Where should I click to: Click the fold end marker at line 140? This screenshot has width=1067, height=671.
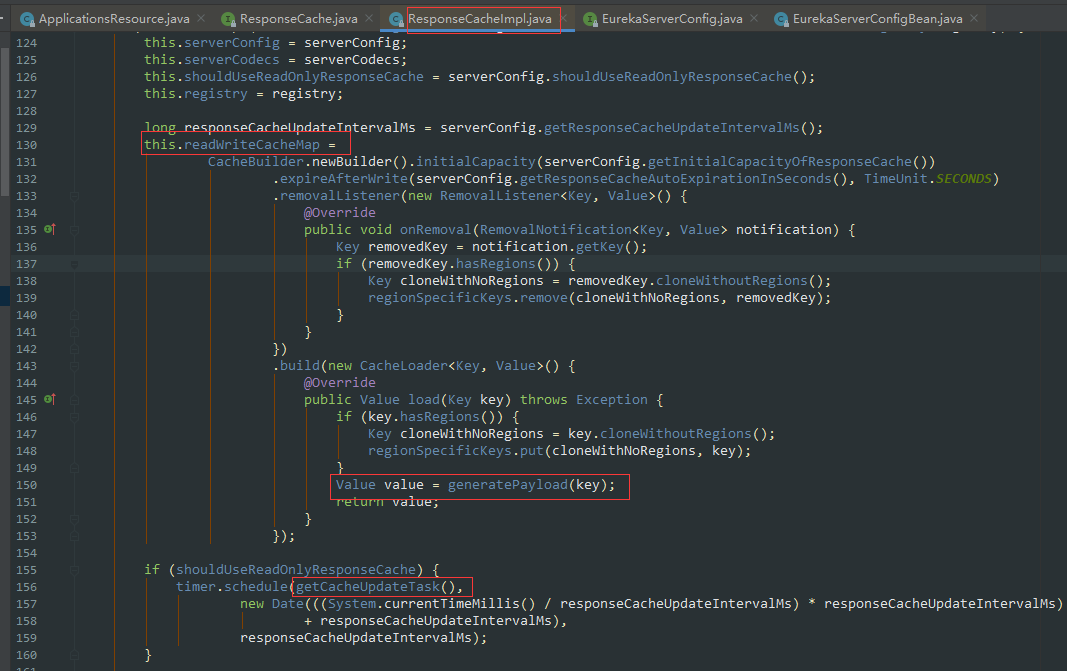pos(74,315)
